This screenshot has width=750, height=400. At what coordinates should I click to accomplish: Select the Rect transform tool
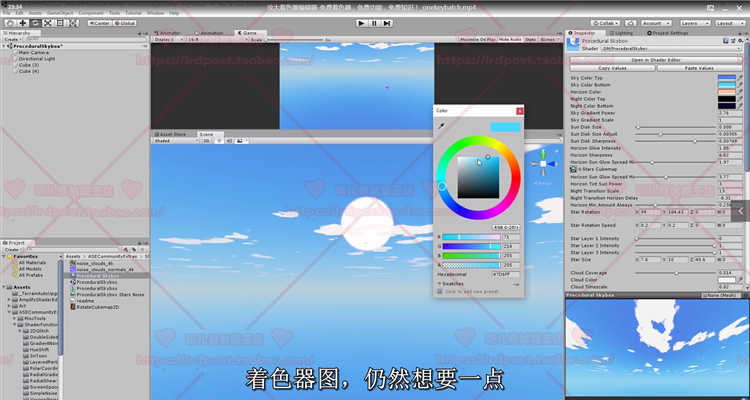coord(60,23)
